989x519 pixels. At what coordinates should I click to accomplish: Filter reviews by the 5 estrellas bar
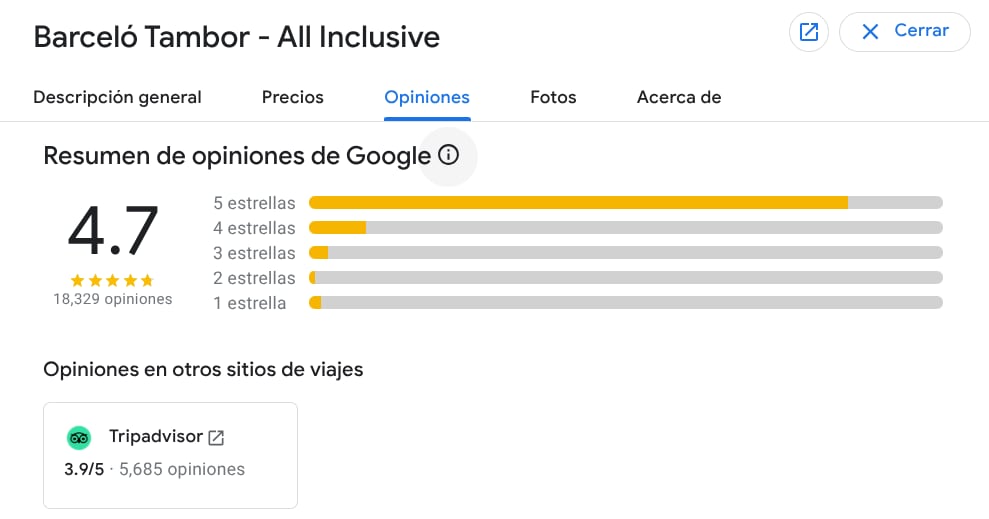pyautogui.click(x=625, y=203)
